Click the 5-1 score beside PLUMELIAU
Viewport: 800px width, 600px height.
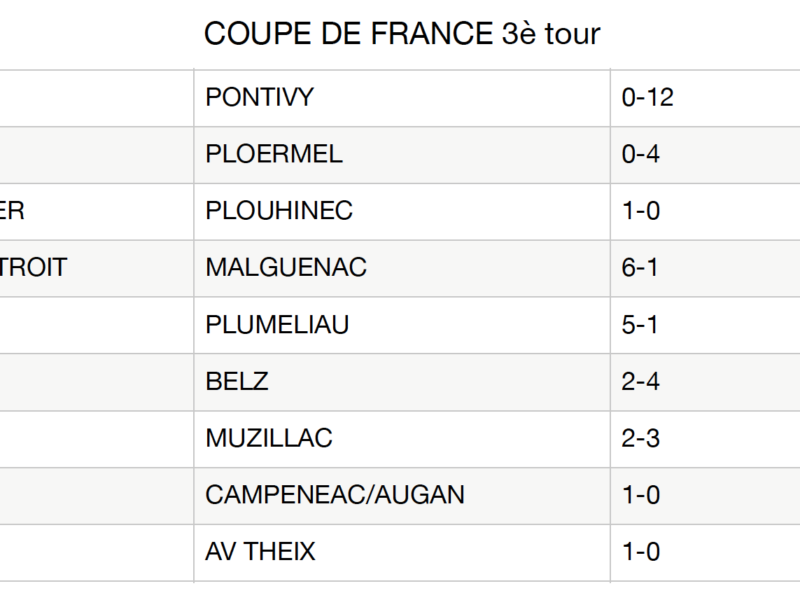click(x=641, y=325)
